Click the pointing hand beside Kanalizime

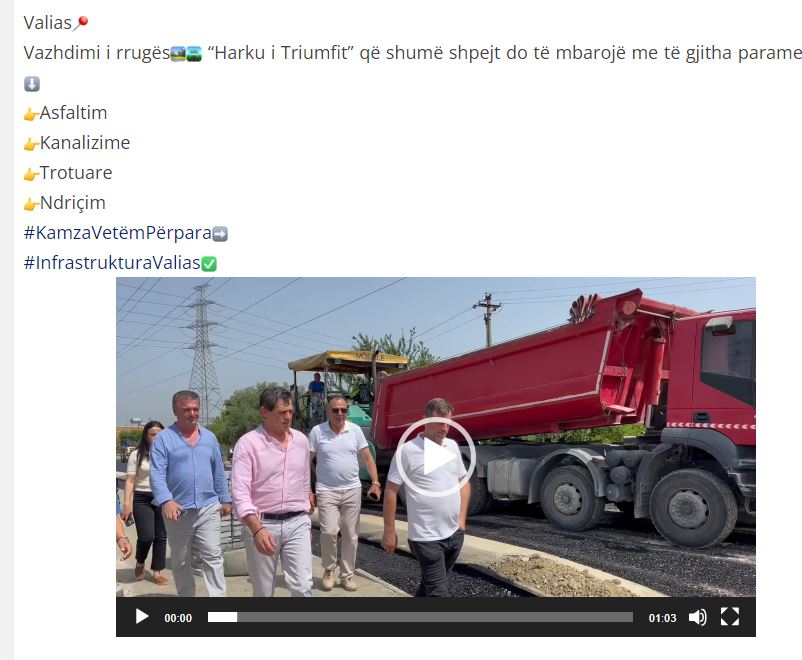click(31, 144)
